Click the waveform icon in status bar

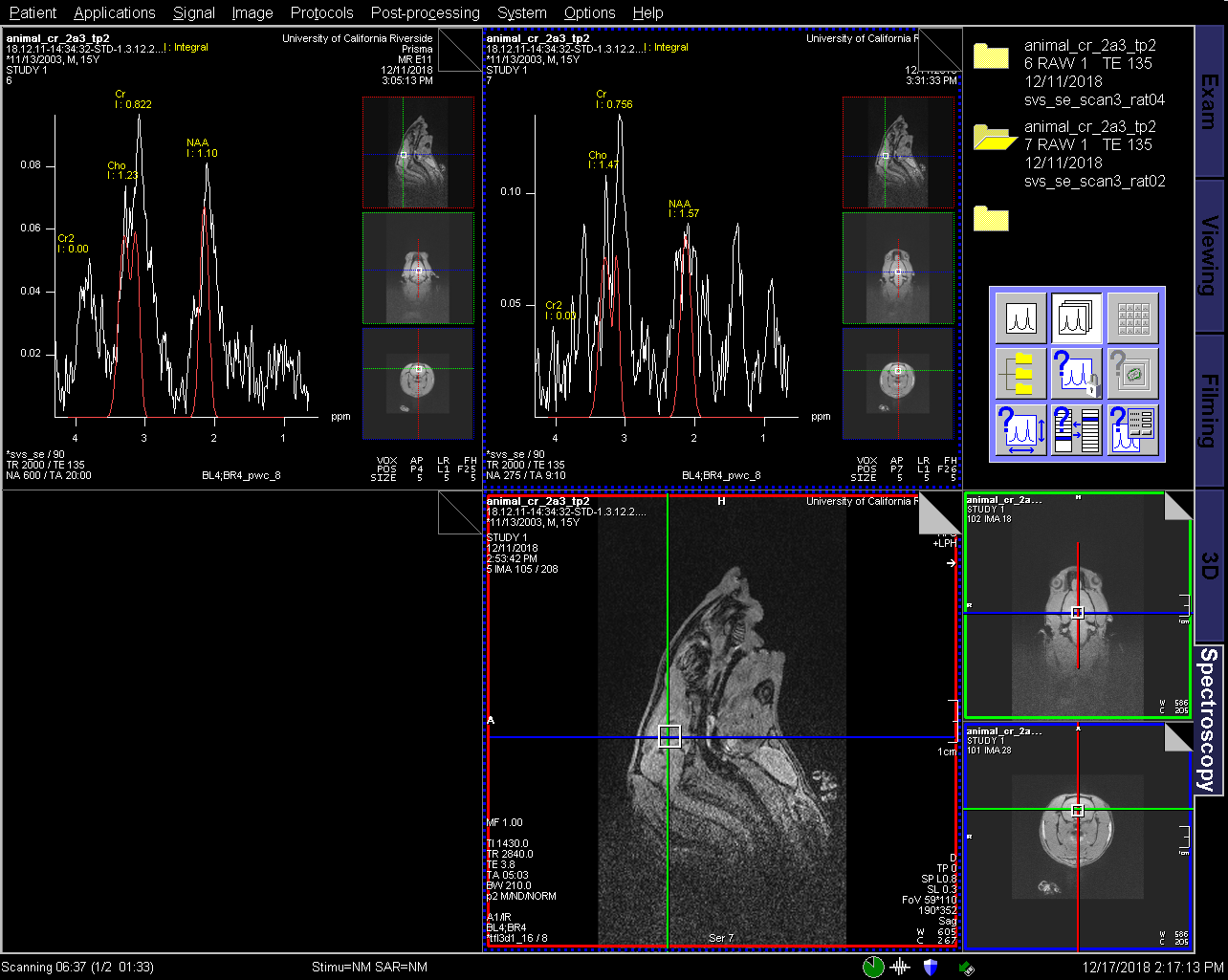(x=900, y=967)
